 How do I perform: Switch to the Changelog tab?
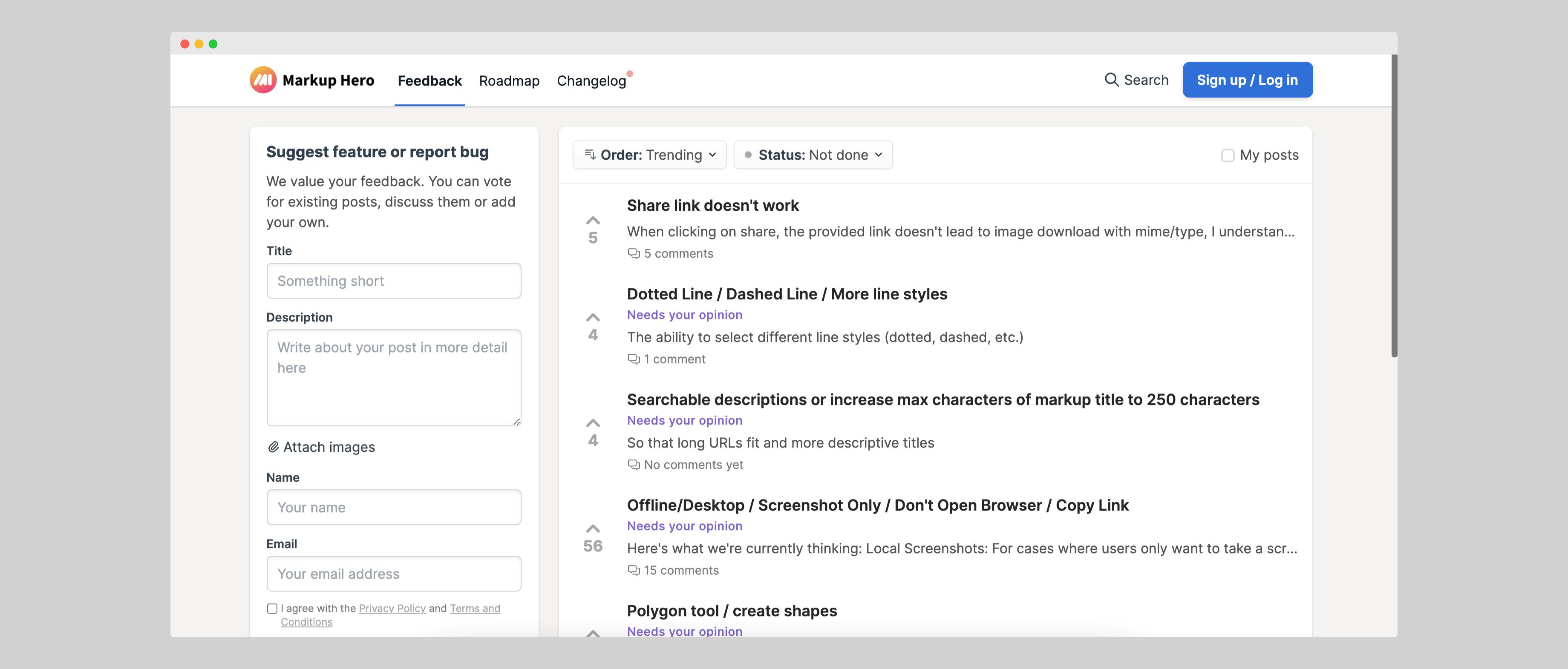[591, 80]
